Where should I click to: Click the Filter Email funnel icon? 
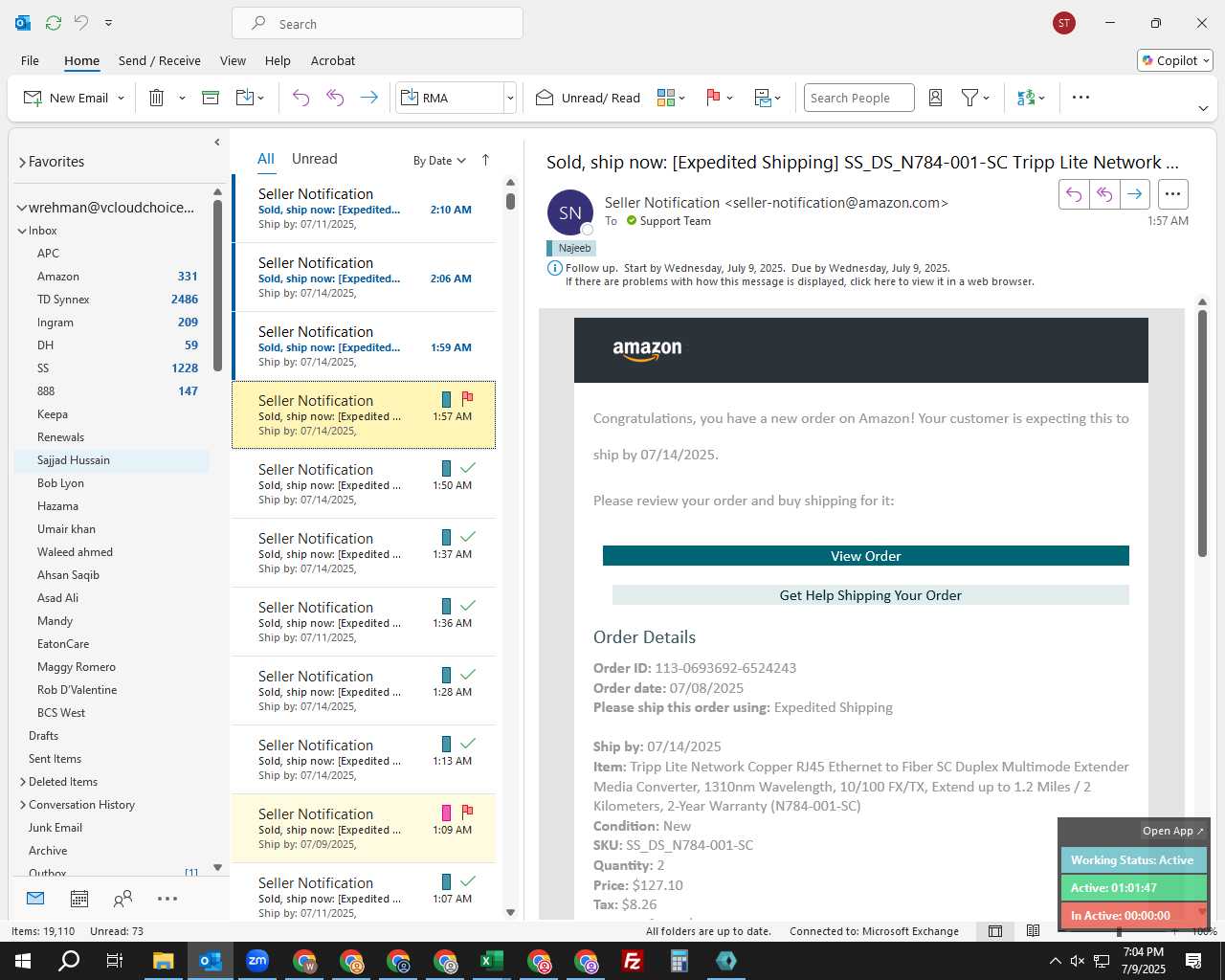click(969, 98)
